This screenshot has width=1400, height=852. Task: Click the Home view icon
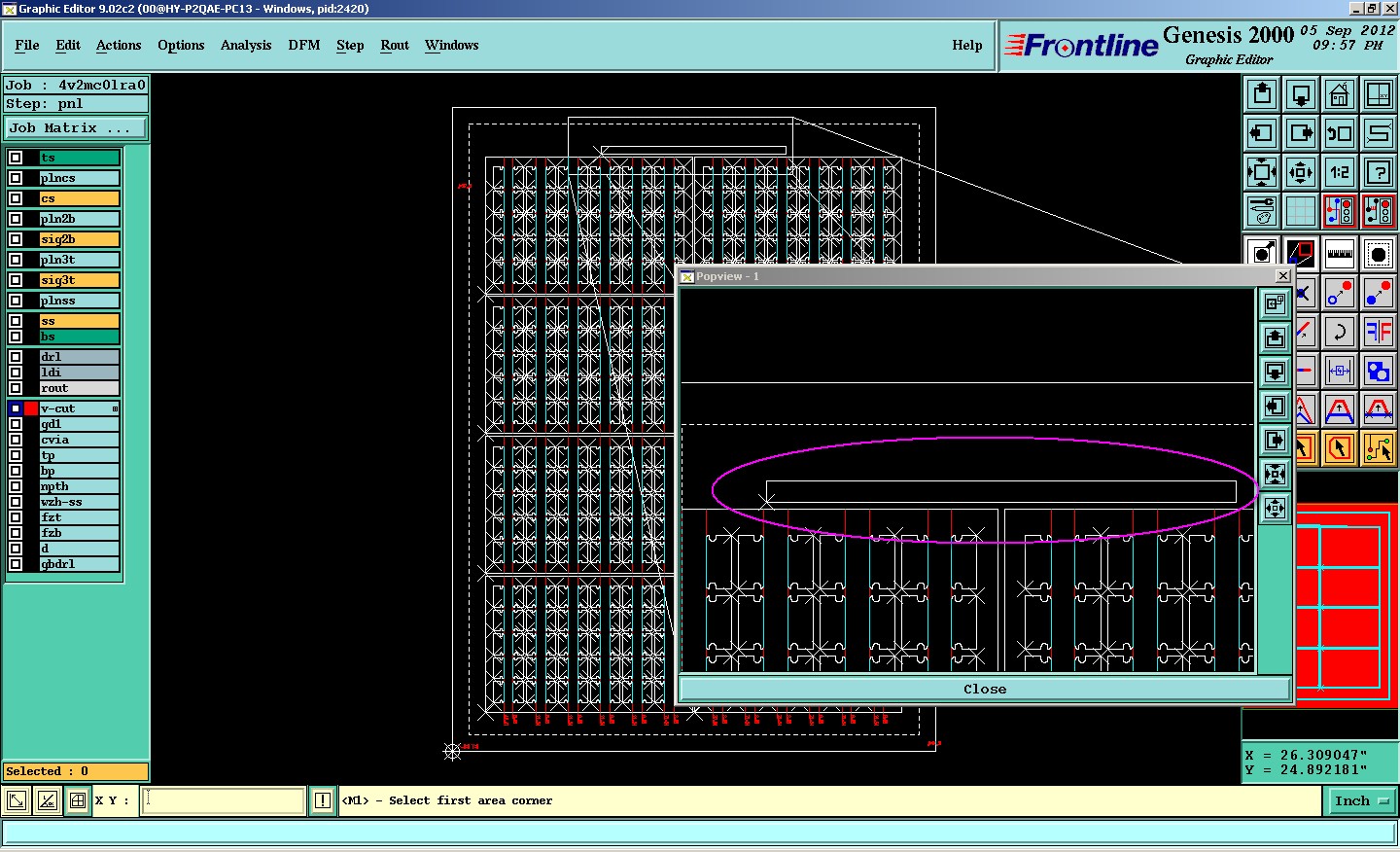point(1339,94)
